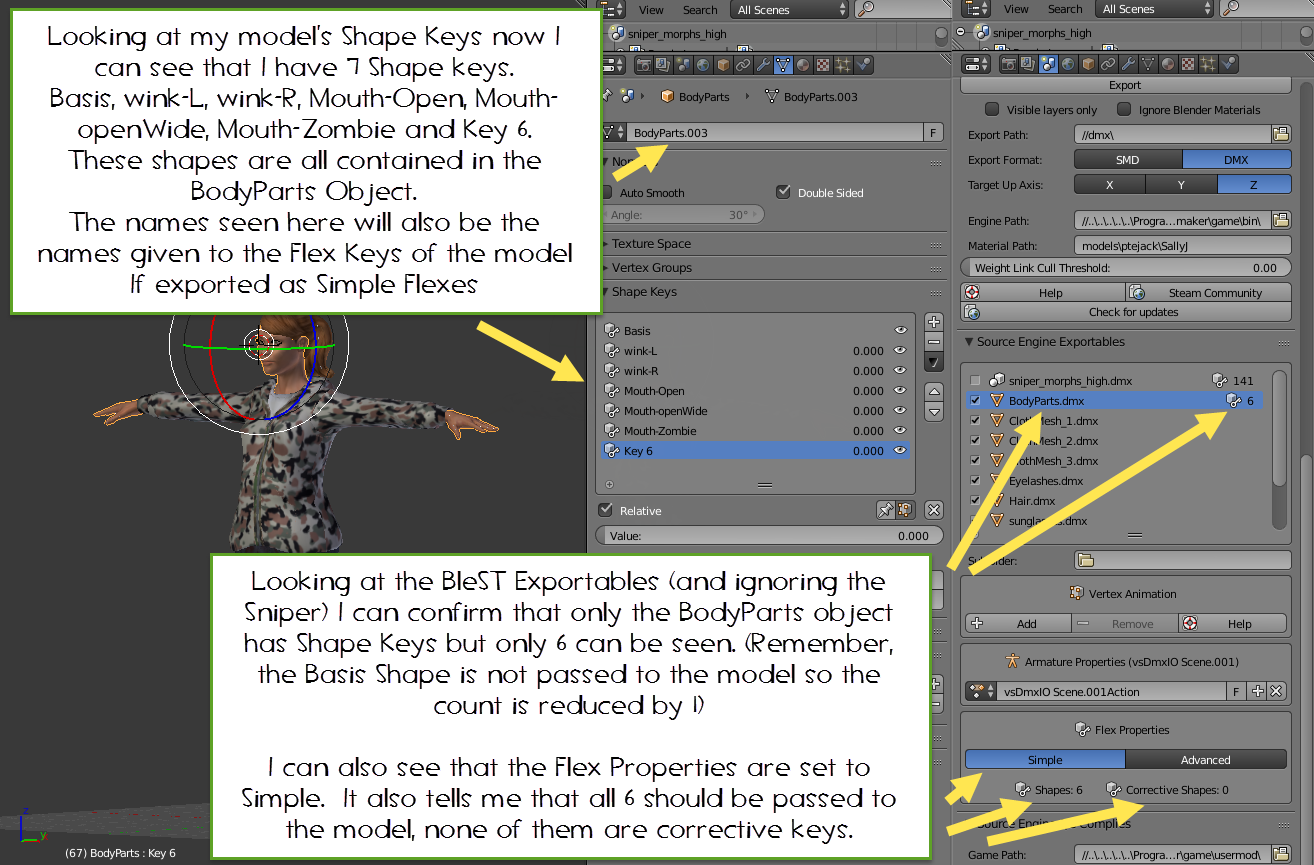This screenshot has width=1314, height=865.
Task: Move shape key down in list
Action: 934,412
